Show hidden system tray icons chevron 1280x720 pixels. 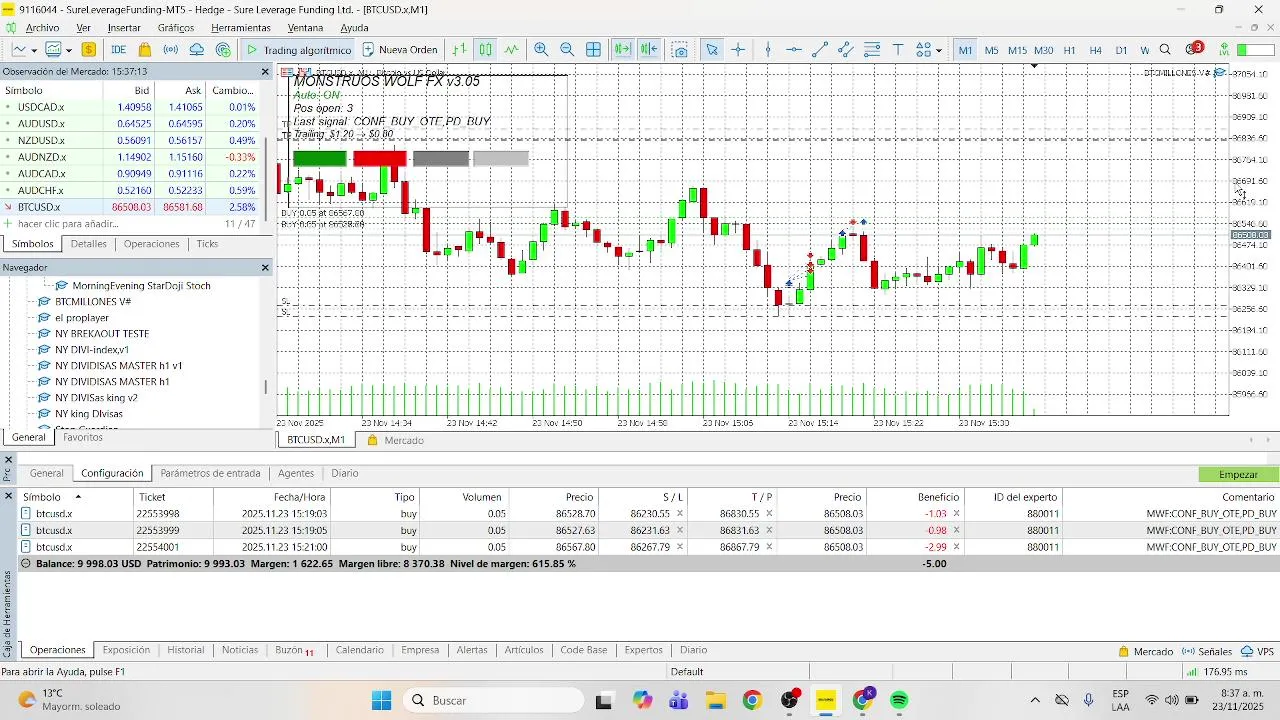(x=1035, y=700)
